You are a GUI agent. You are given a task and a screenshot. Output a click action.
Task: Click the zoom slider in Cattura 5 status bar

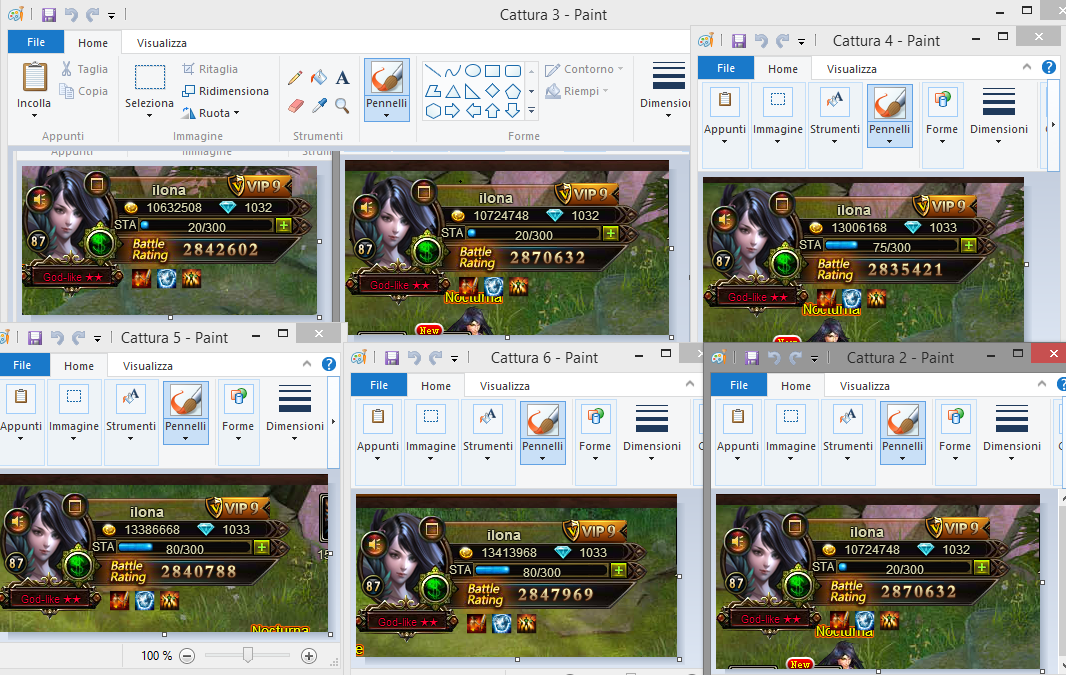(x=248, y=656)
